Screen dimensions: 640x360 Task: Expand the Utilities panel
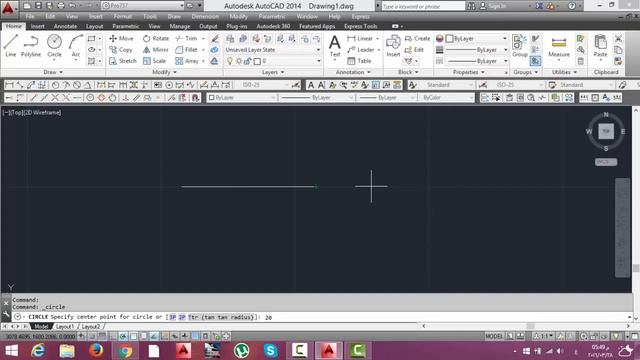[564, 72]
